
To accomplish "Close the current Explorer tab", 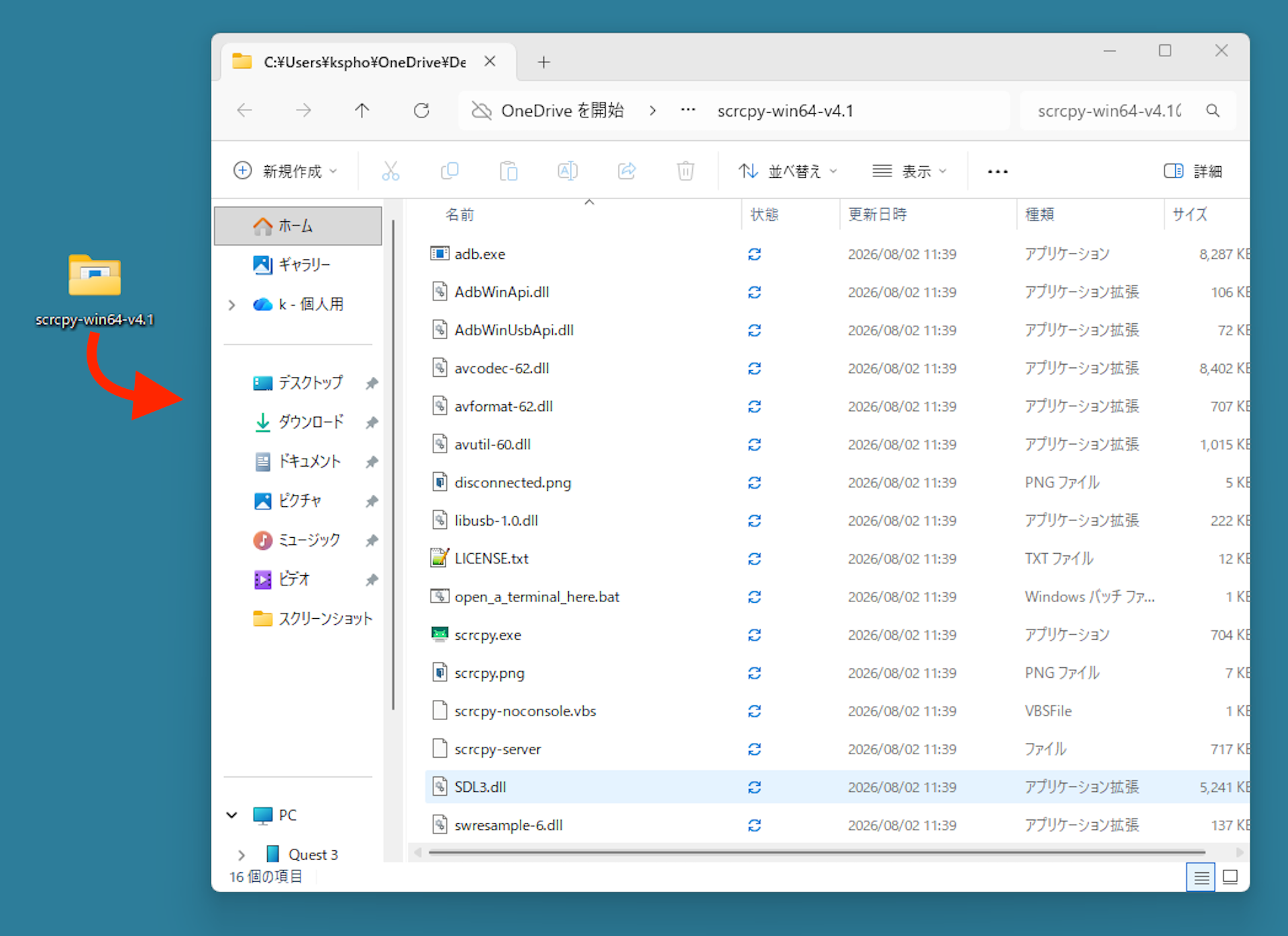I will 490,62.
